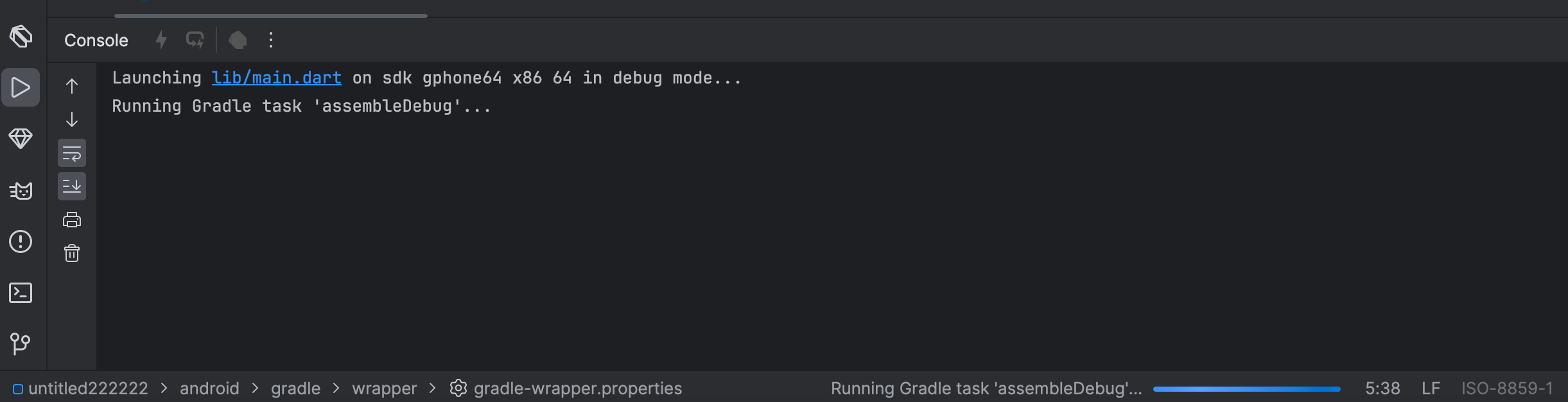Clear all console output with trash icon
This screenshot has width=1568, height=402.
click(72, 253)
